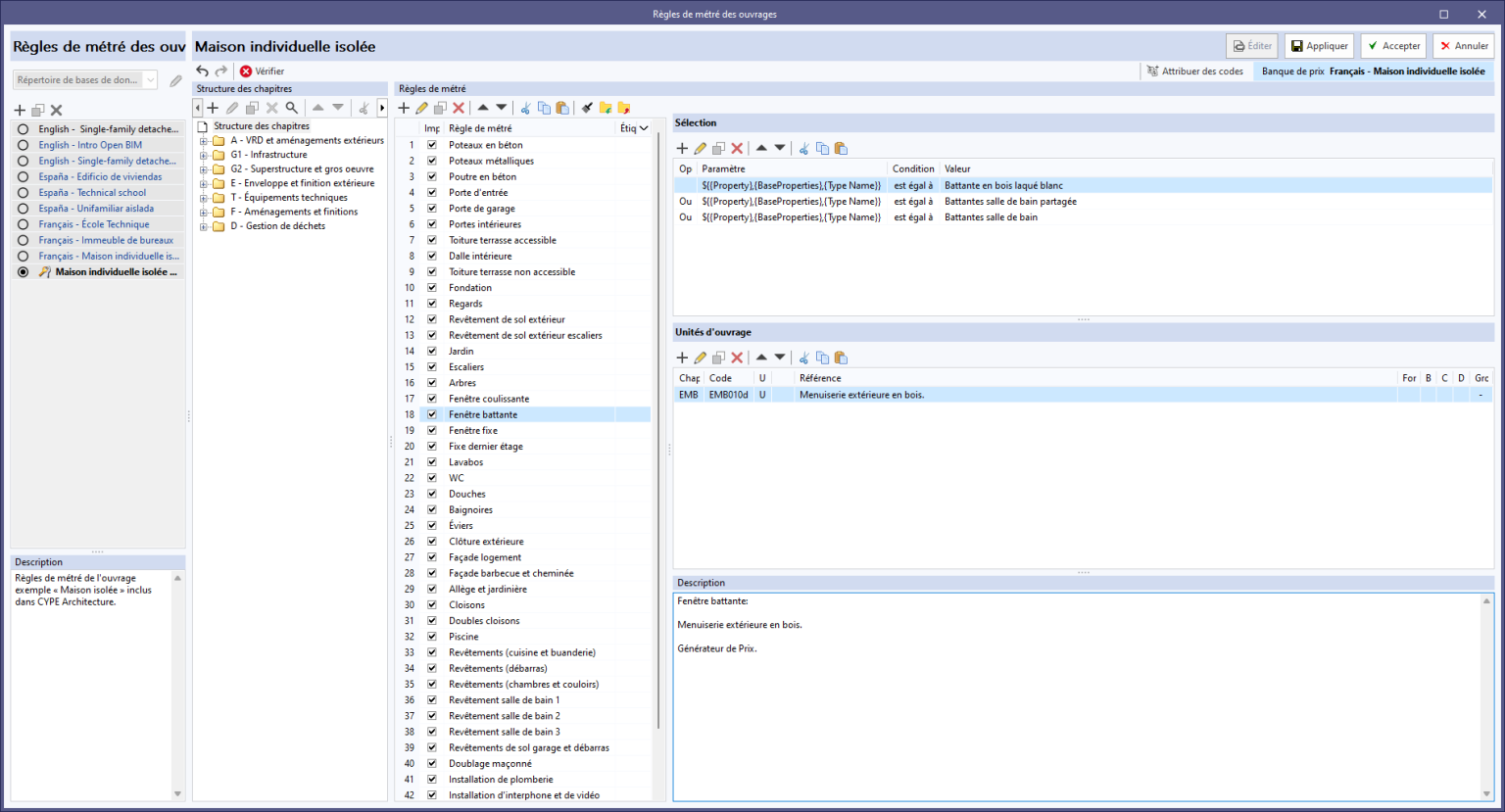Expand the G1 - Infrastructure chapter
Image resolution: width=1505 pixels, height=812 pixels.
(x=204, y=155)
